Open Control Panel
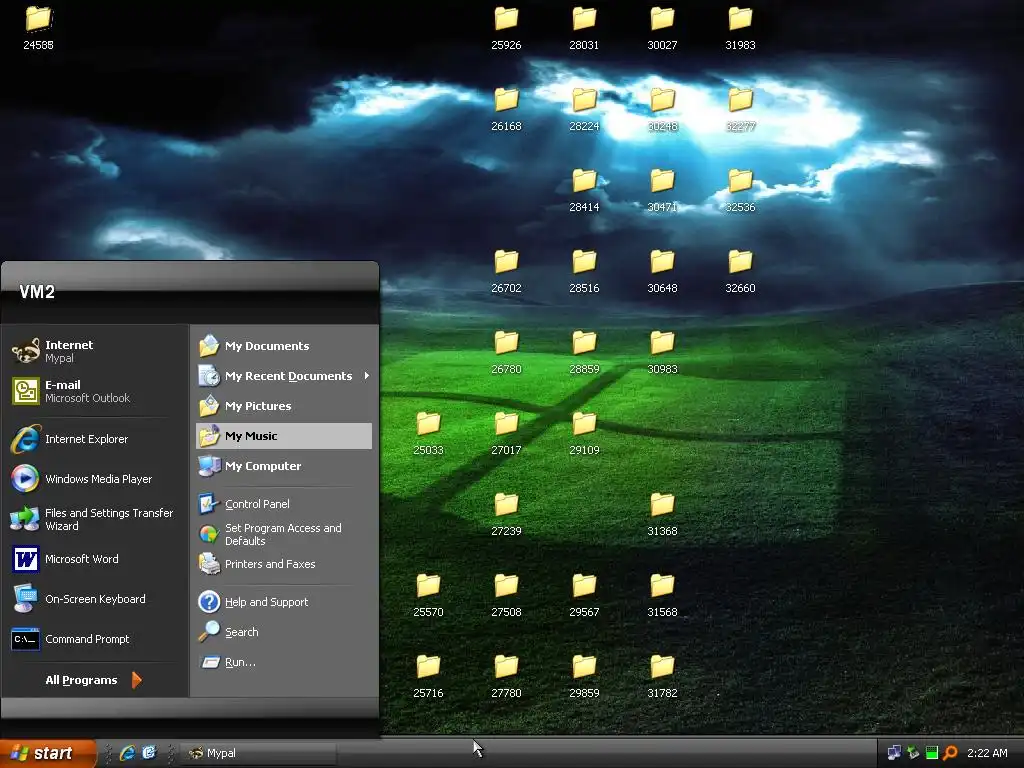The width and height of the screenshot is (1024, 768). pyautogui.click(x=283, y=504)
